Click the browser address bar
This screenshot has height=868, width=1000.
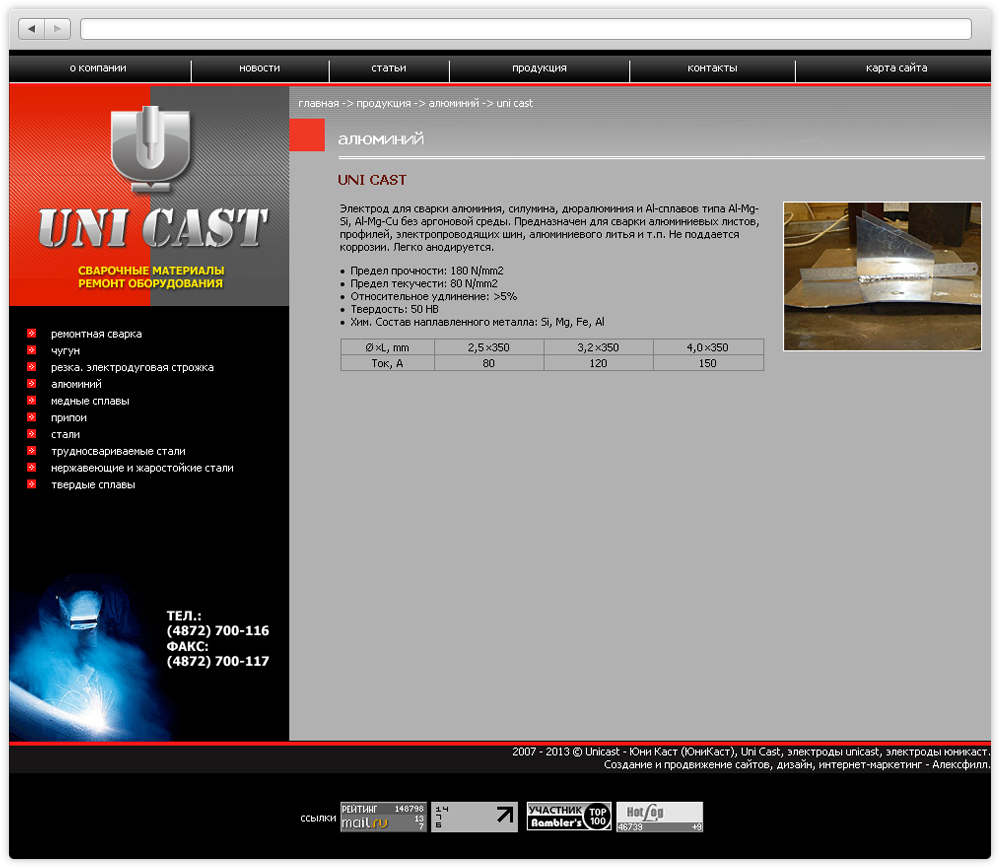tap(526, 29)
